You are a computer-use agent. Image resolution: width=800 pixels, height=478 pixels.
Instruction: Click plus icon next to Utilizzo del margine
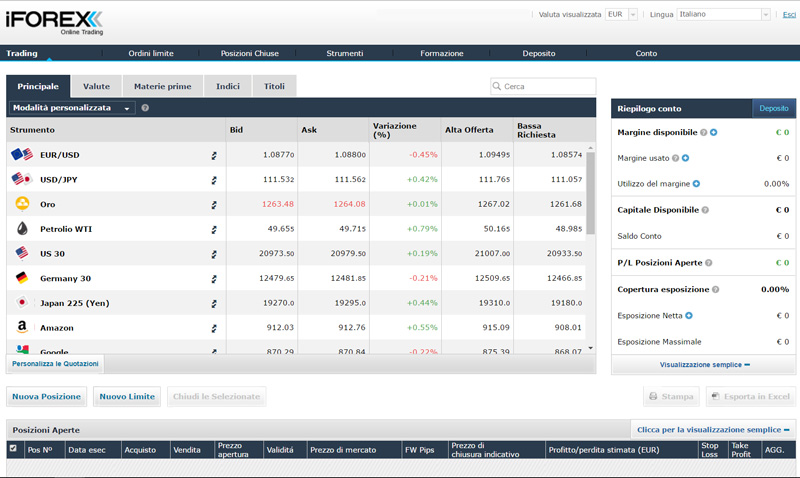click(696, 184)
